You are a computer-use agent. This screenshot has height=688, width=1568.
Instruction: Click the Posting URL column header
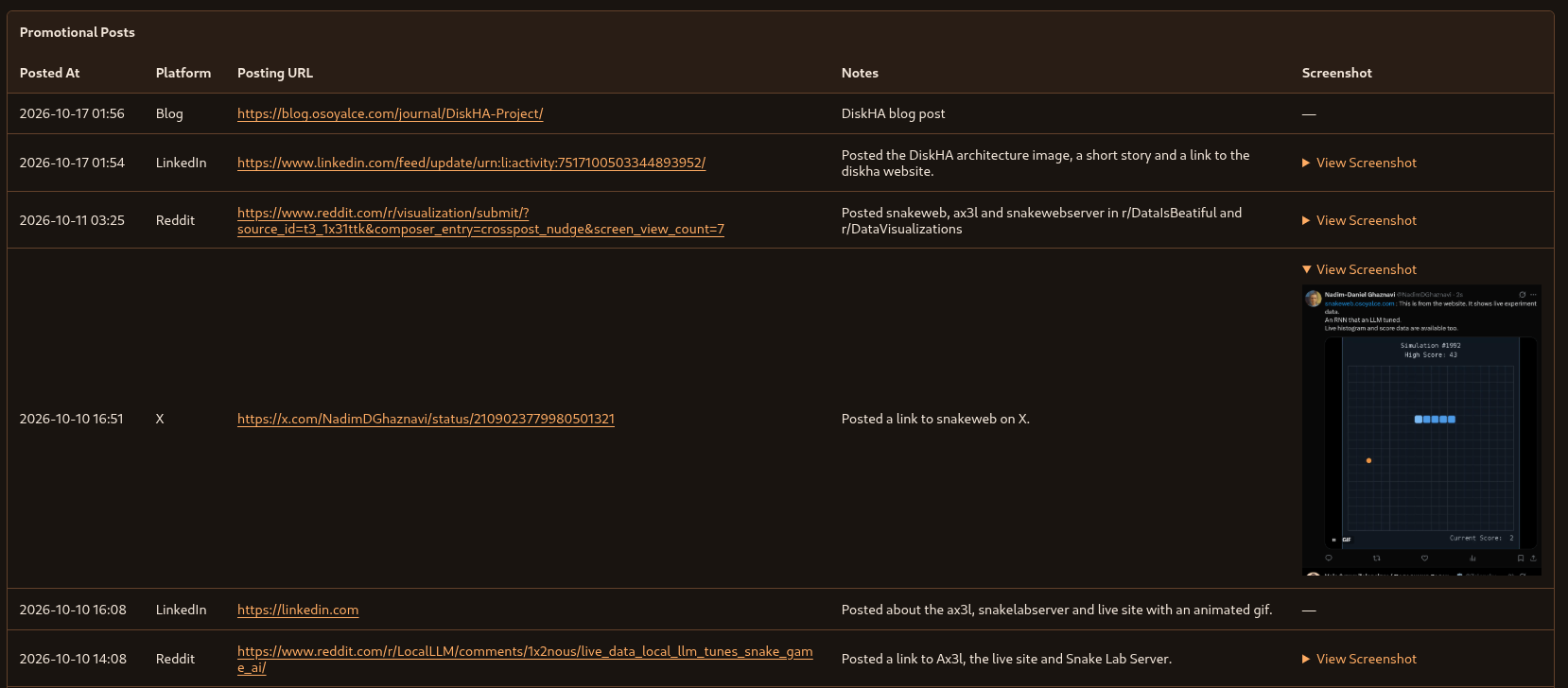pos(275,73)
